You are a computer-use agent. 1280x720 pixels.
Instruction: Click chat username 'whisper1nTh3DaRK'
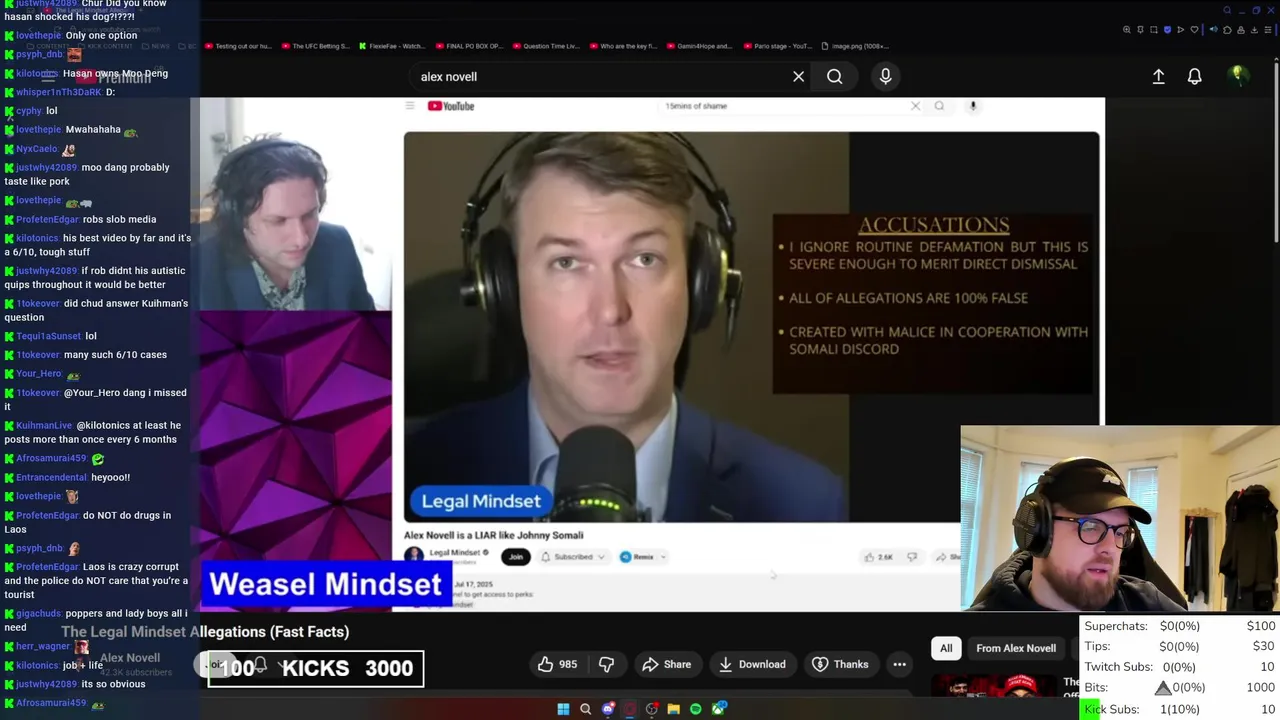tap(59, 92)
